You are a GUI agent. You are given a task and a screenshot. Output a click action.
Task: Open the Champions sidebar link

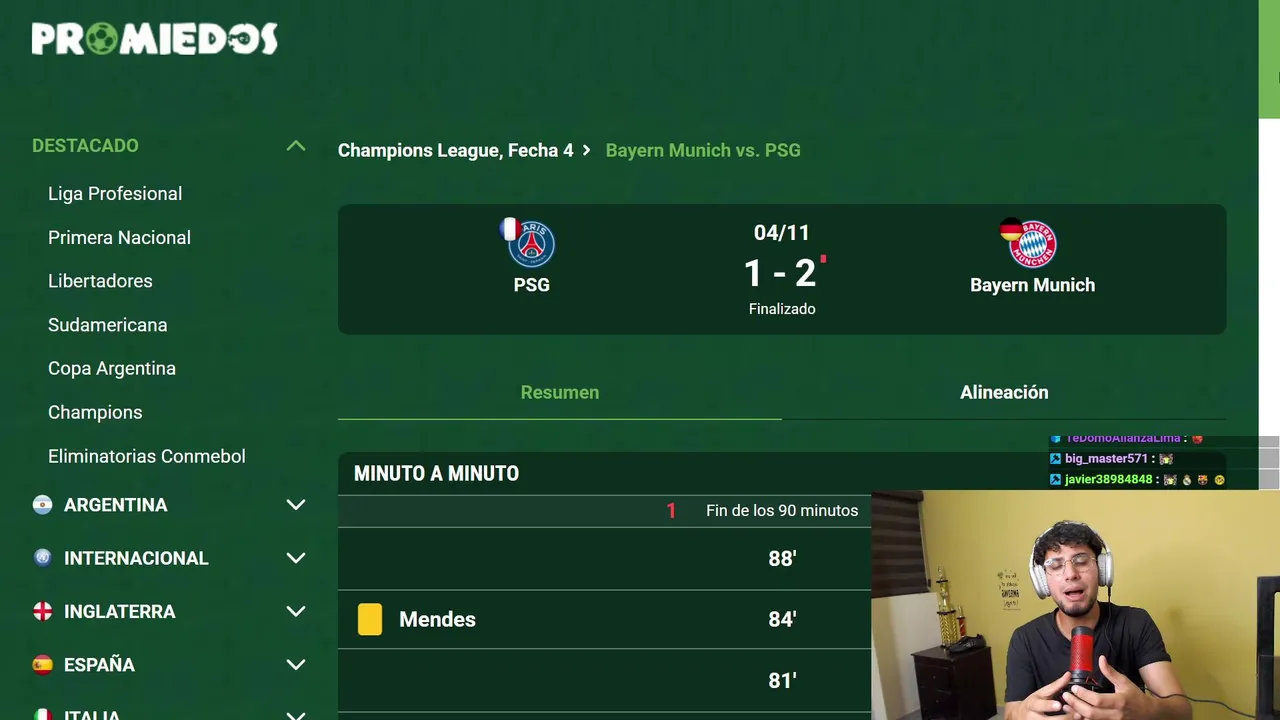[95, 412]
